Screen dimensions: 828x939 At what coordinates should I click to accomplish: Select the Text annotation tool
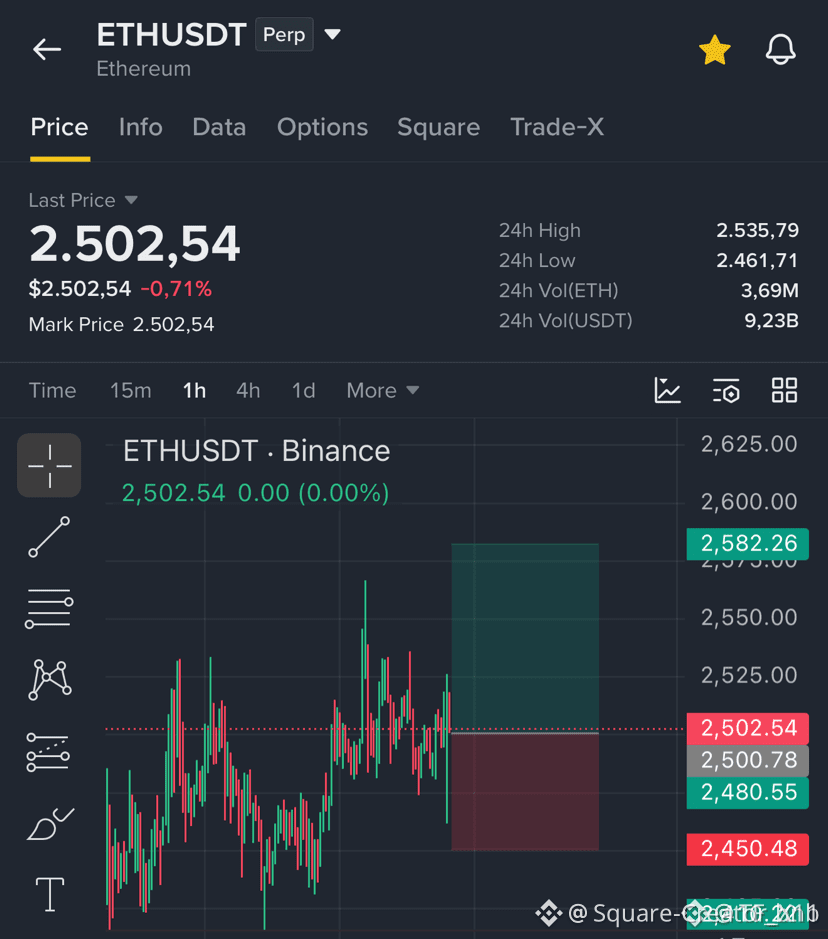point(50,895)
